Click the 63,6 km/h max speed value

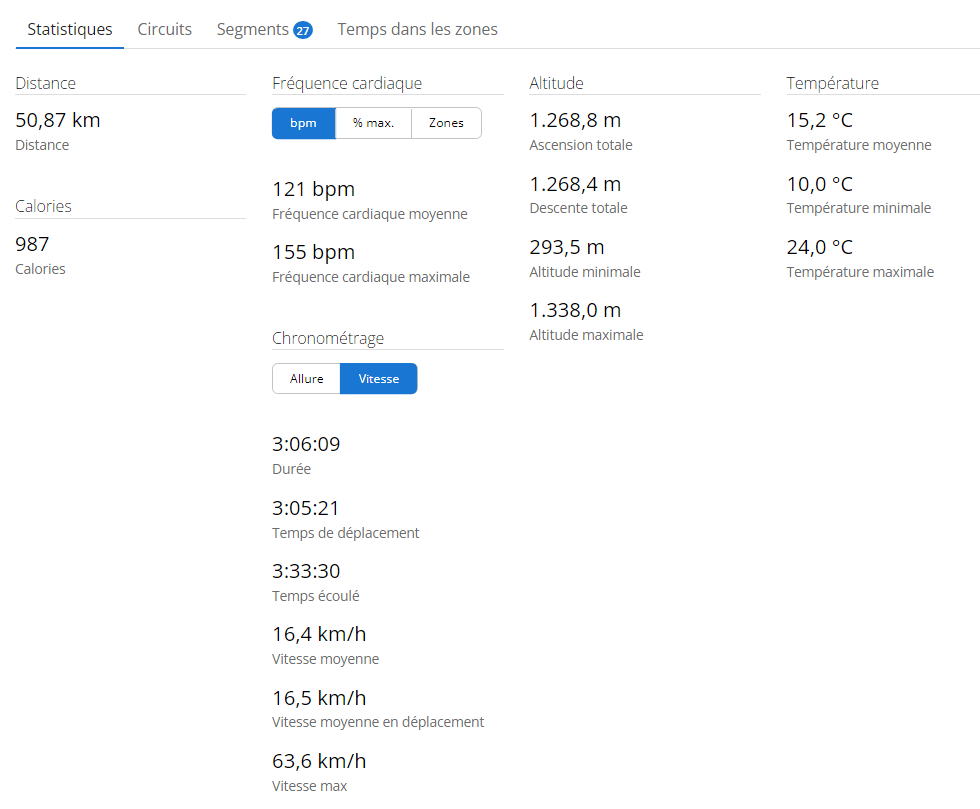319,761
